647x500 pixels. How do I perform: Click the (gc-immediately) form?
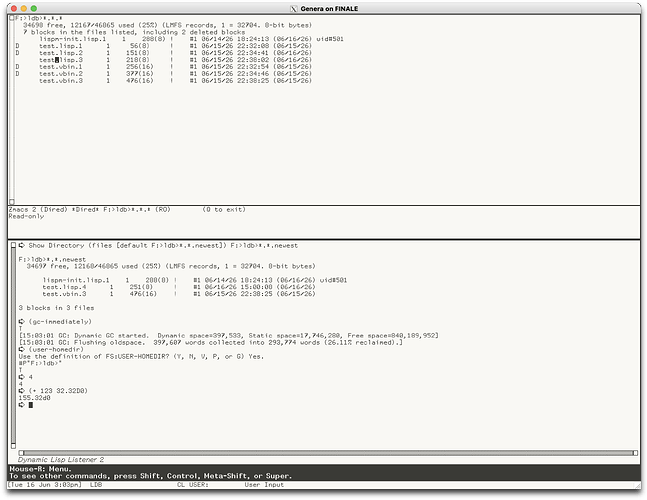(x=60, y=321)
